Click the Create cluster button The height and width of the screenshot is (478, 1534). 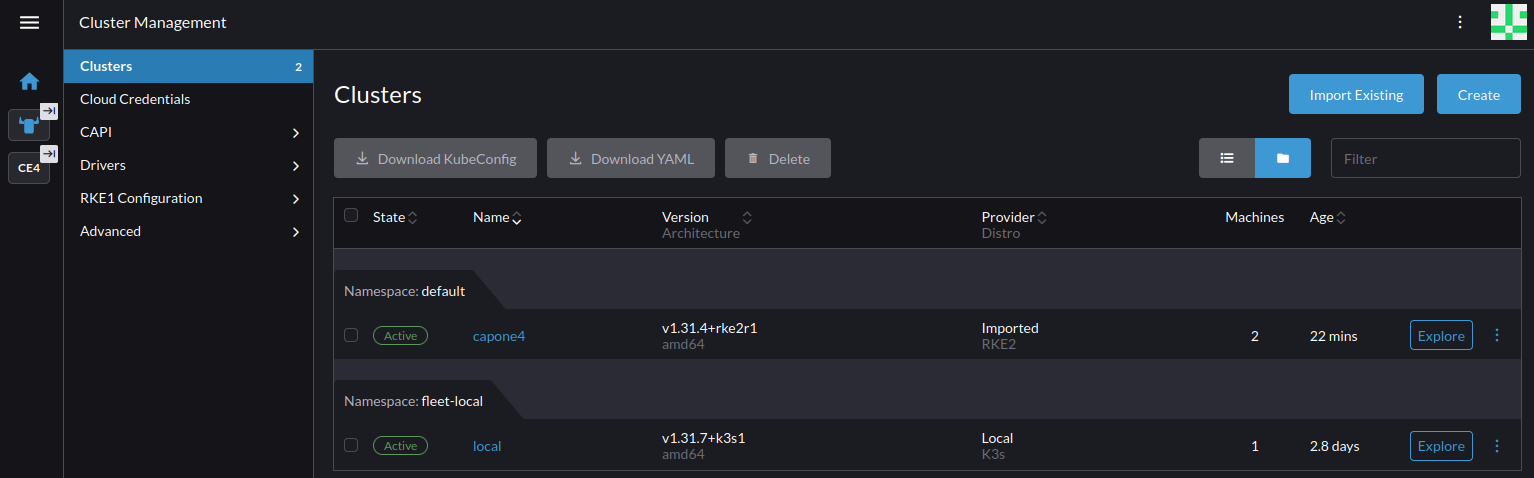[x=1478, y=95]
